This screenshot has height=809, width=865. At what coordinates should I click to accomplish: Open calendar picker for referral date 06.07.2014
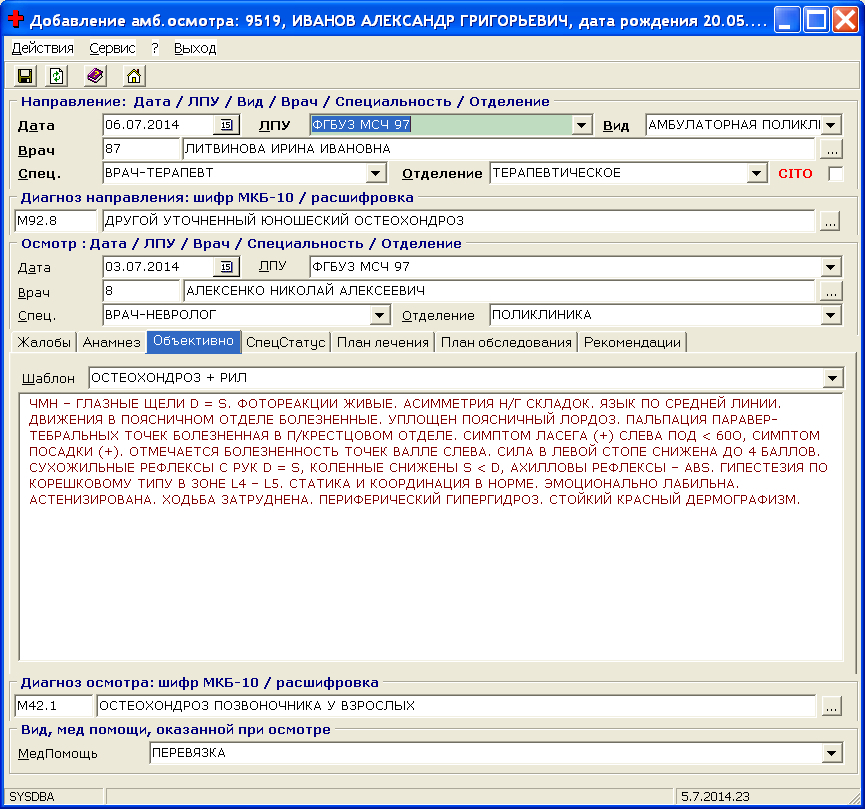pyautogui.click(x=226, y=125)
